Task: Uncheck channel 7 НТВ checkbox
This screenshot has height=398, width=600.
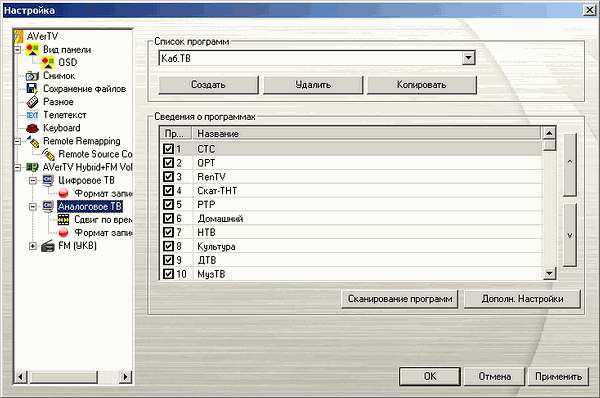Action: [x=168, y=232]
